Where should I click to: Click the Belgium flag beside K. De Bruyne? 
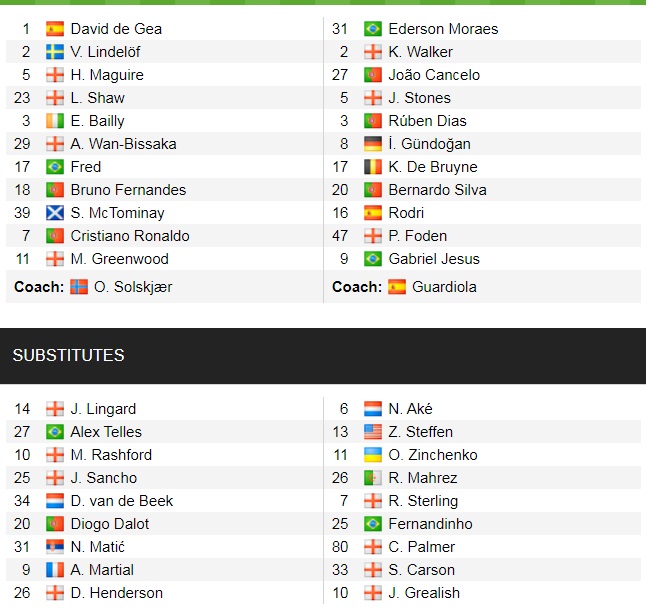[373, 167]
